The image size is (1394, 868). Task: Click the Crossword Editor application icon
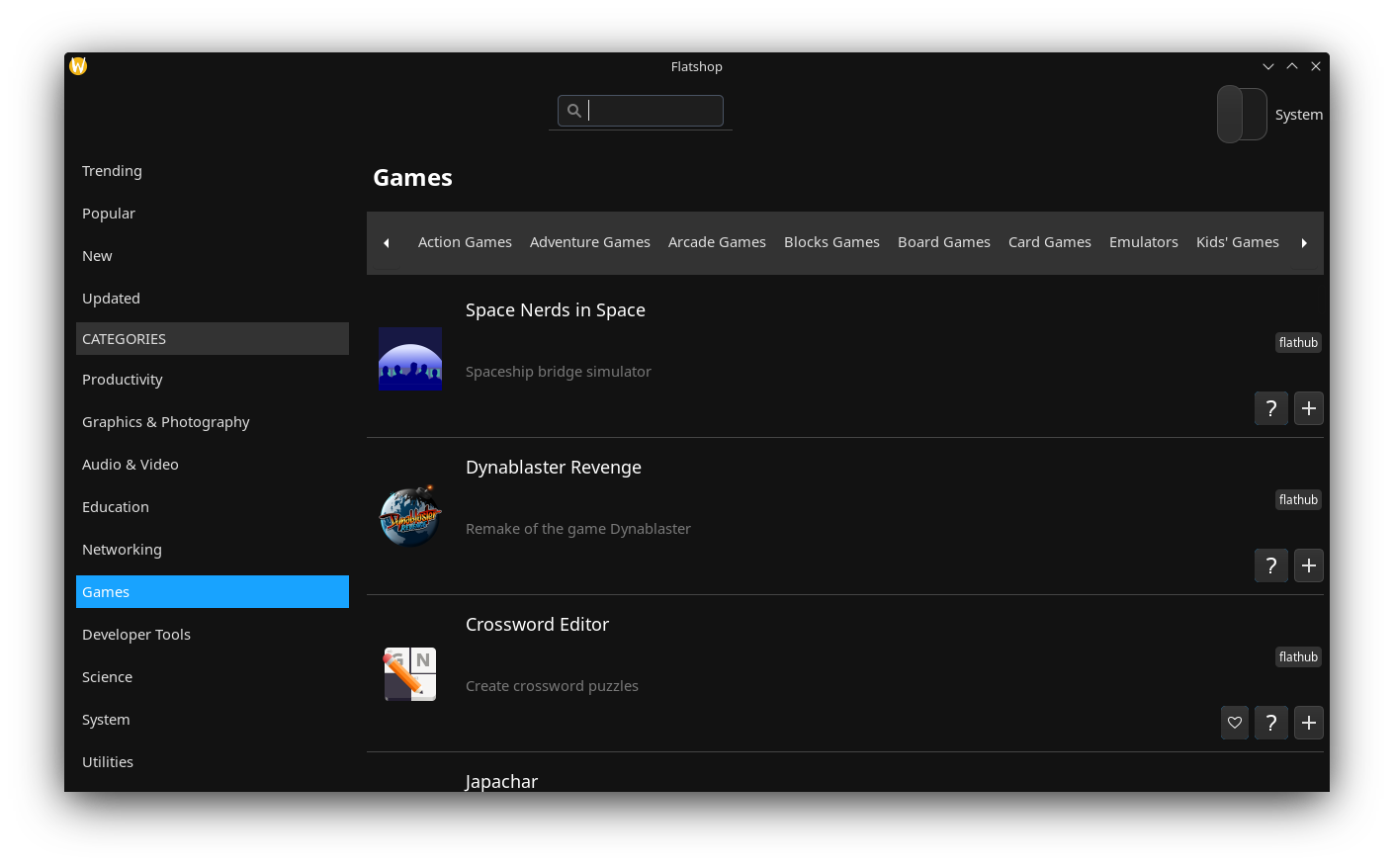(x=410, y=673)
